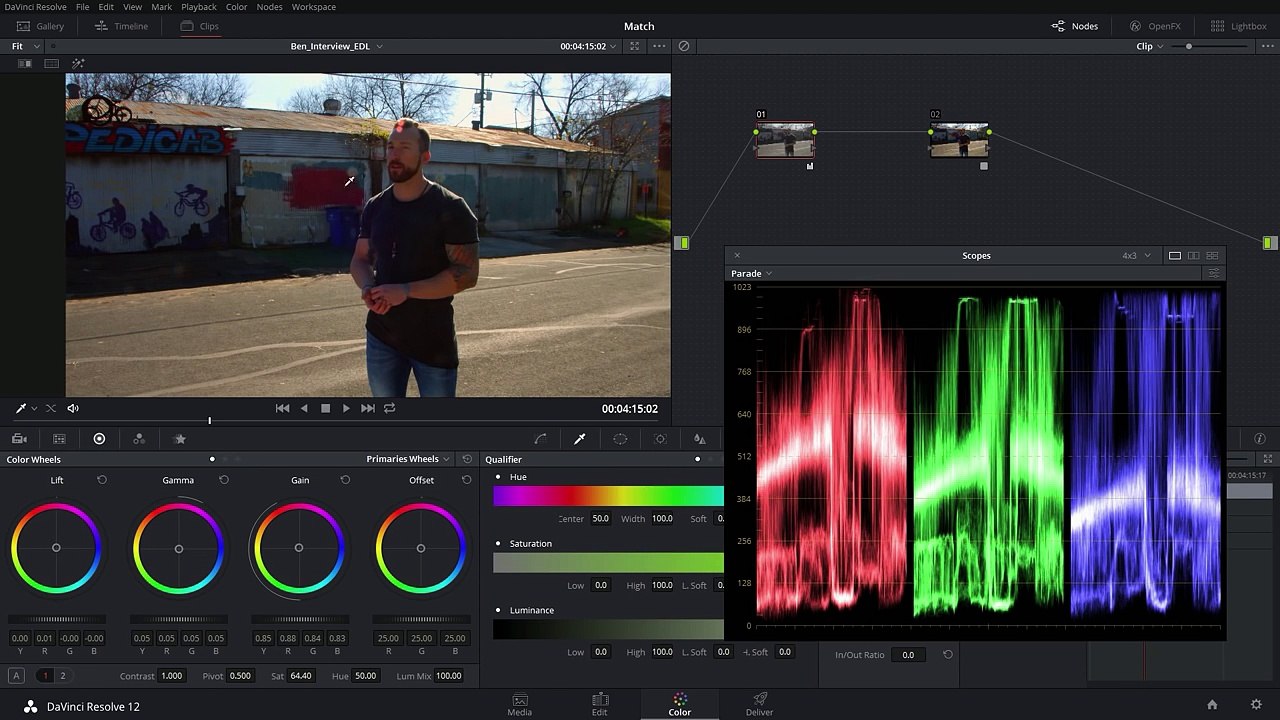Open the RGB Mixer palette icon
1280x720 pixels.
139,439
